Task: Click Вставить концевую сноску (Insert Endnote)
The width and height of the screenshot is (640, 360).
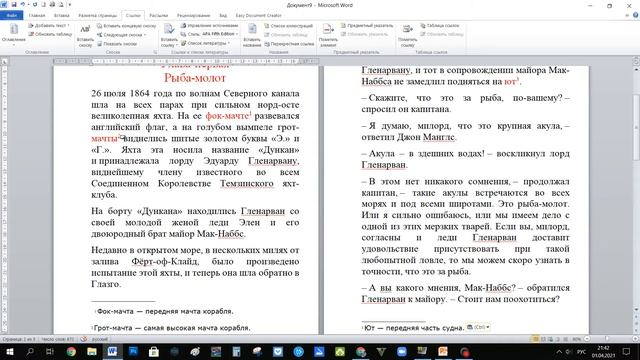Action: 126,26
